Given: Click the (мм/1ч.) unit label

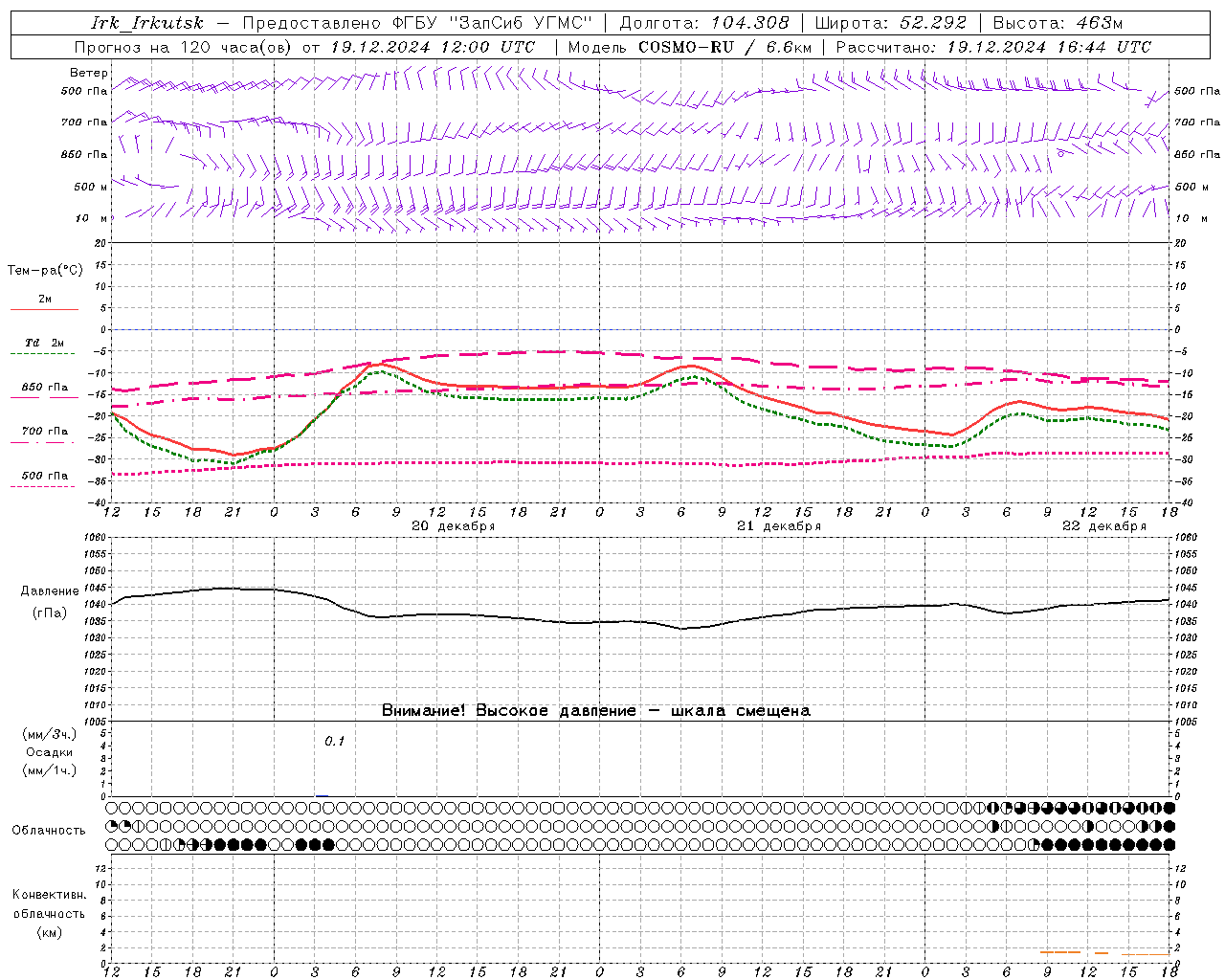Looking at the screenshot, I should click(x=50, y=770).
